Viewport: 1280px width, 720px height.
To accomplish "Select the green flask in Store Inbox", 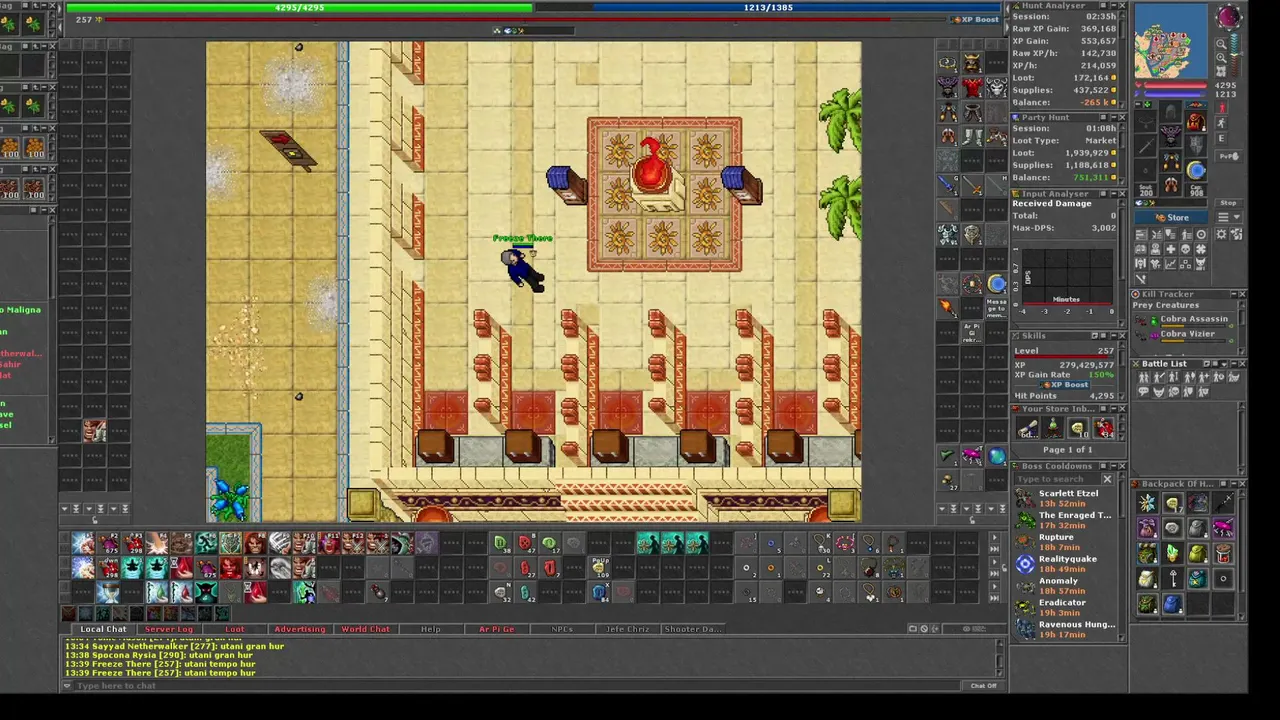I will tap(1053, 428).
